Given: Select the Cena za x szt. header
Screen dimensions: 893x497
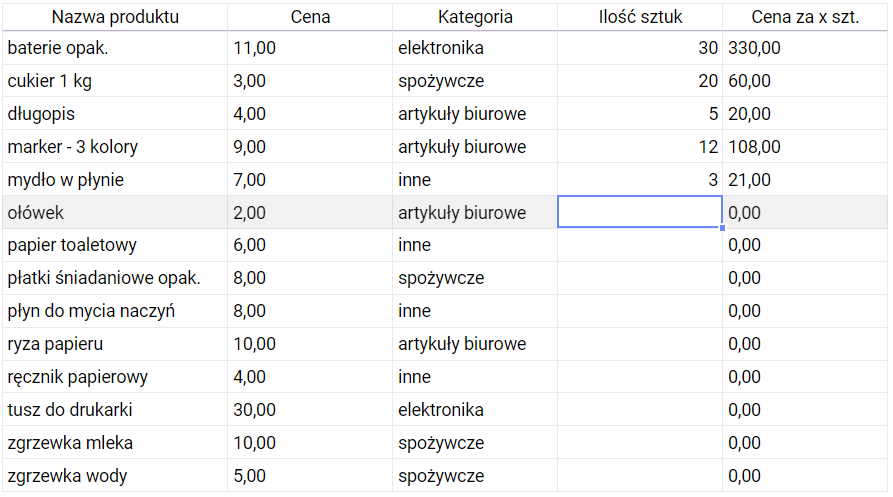Looking at the screenshot, I should (805, 17).
